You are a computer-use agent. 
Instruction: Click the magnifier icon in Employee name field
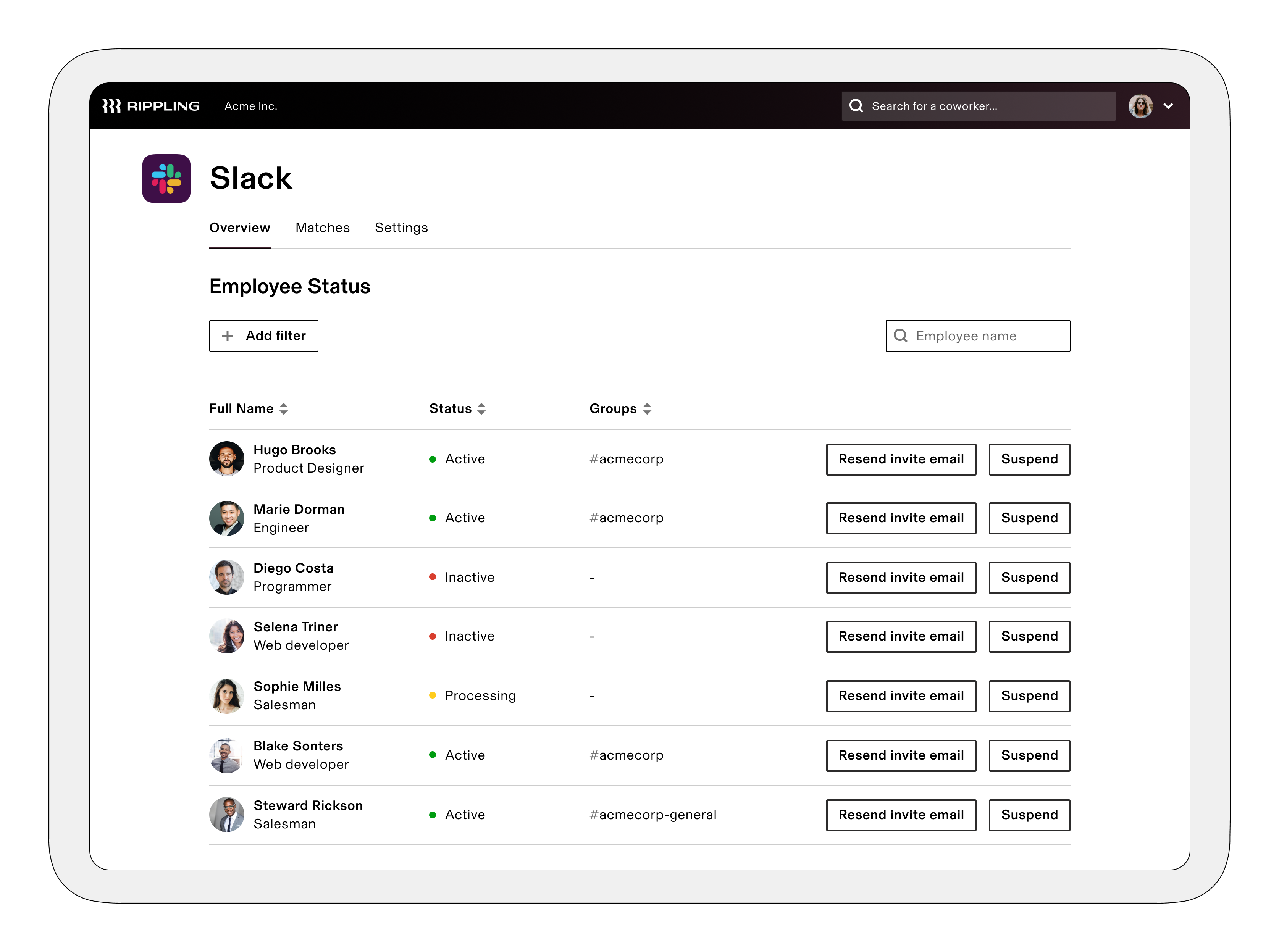900,336
